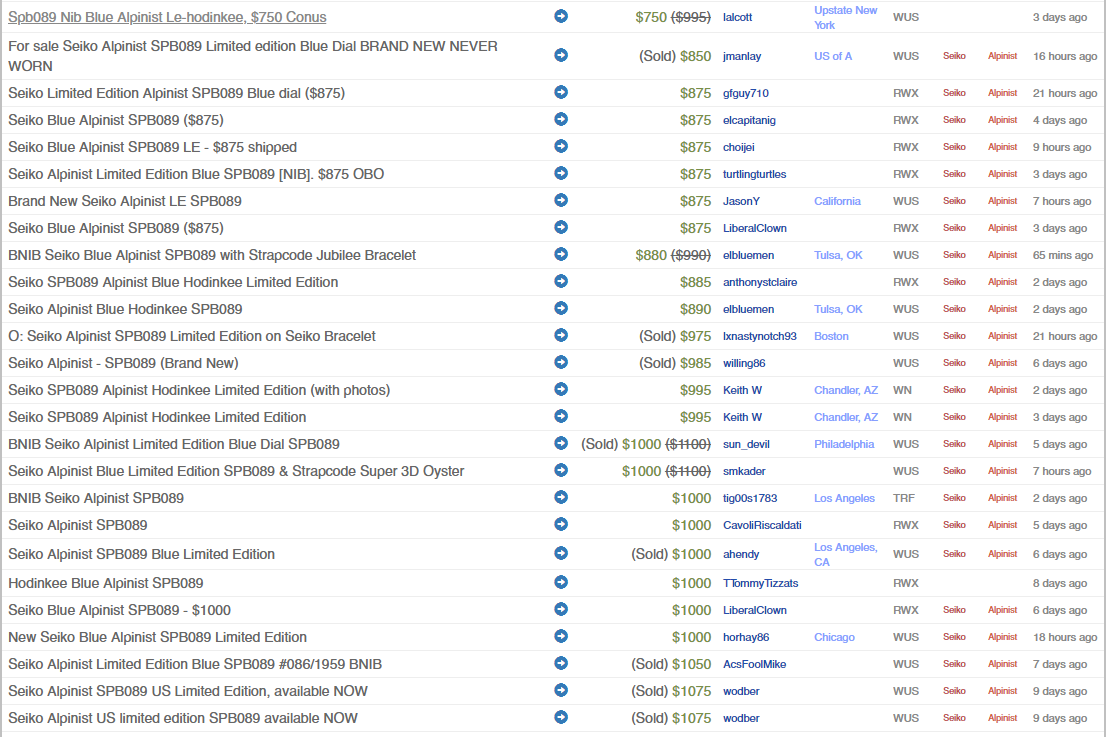Click the 'Boston' location link
1106x737 pixels.
tap(831, 336)
